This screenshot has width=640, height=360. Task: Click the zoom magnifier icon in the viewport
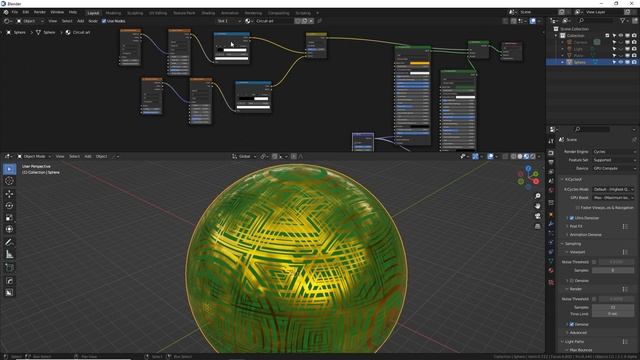click(538, 196)
